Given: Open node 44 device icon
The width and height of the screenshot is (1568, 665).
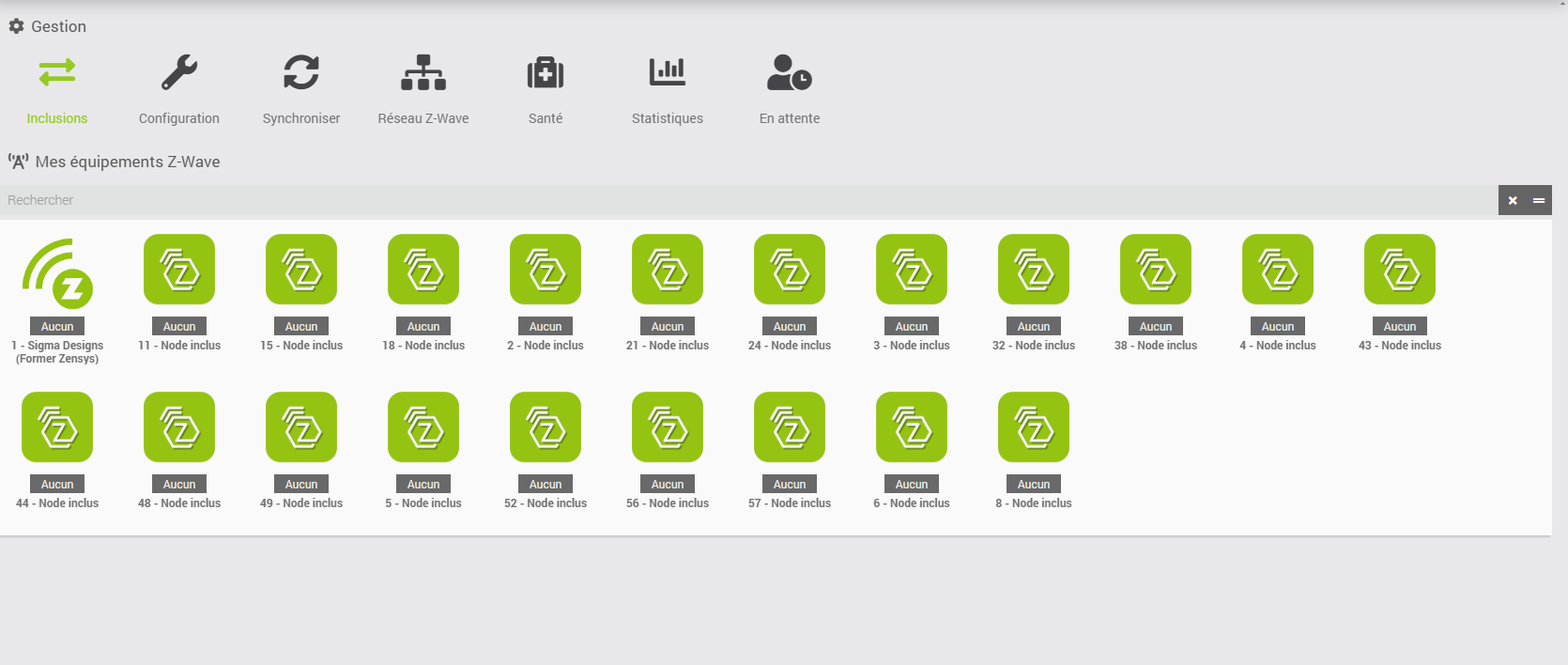Looking at the screenshot, I should pos(57,427).
